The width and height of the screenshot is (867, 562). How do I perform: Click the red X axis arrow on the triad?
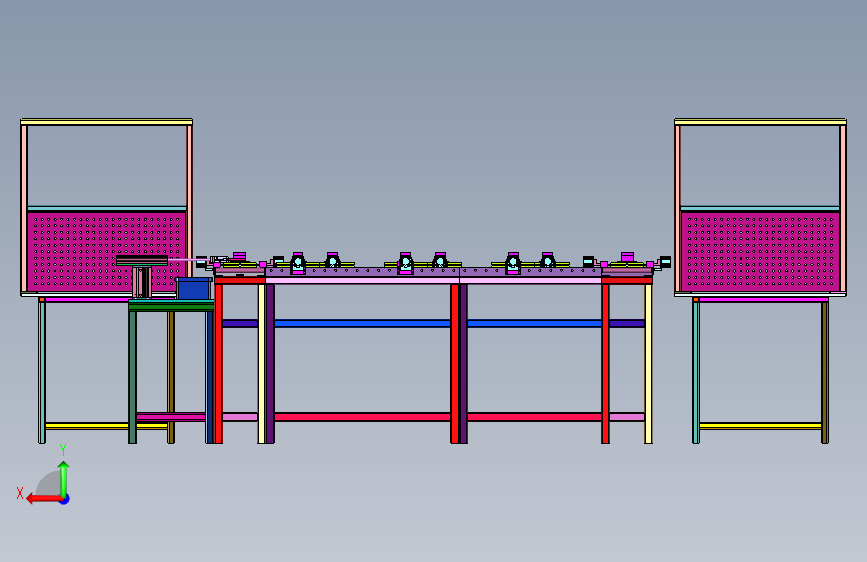(43, 499)
